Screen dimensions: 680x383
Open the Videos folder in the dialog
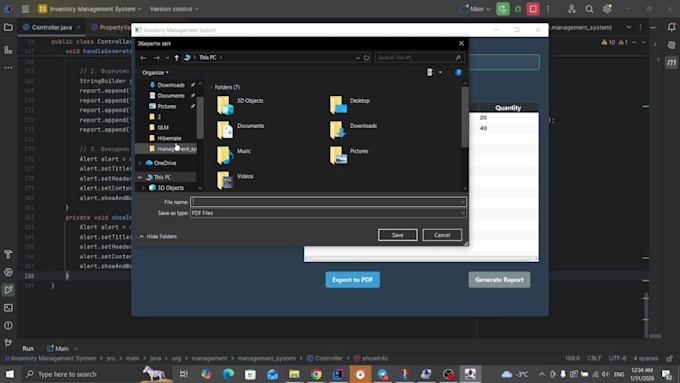235,180
